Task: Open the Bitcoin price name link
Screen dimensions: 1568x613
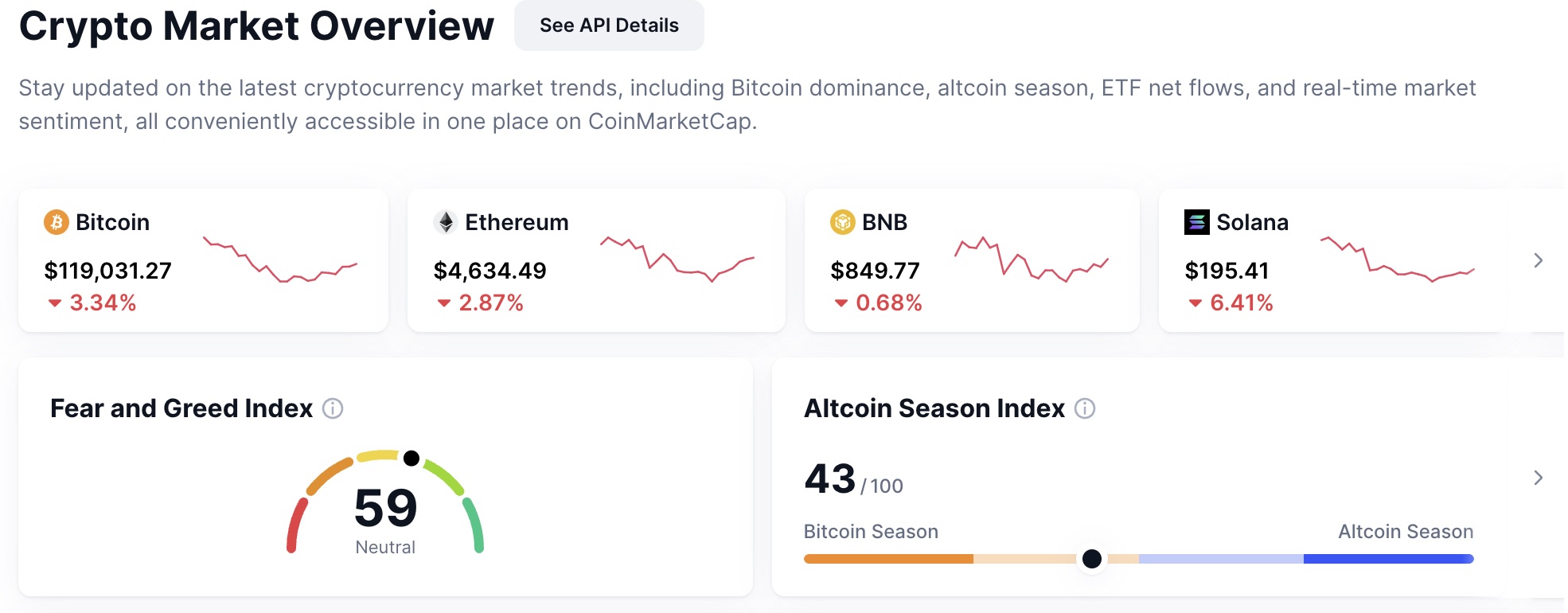Action: tap(112, 222)
